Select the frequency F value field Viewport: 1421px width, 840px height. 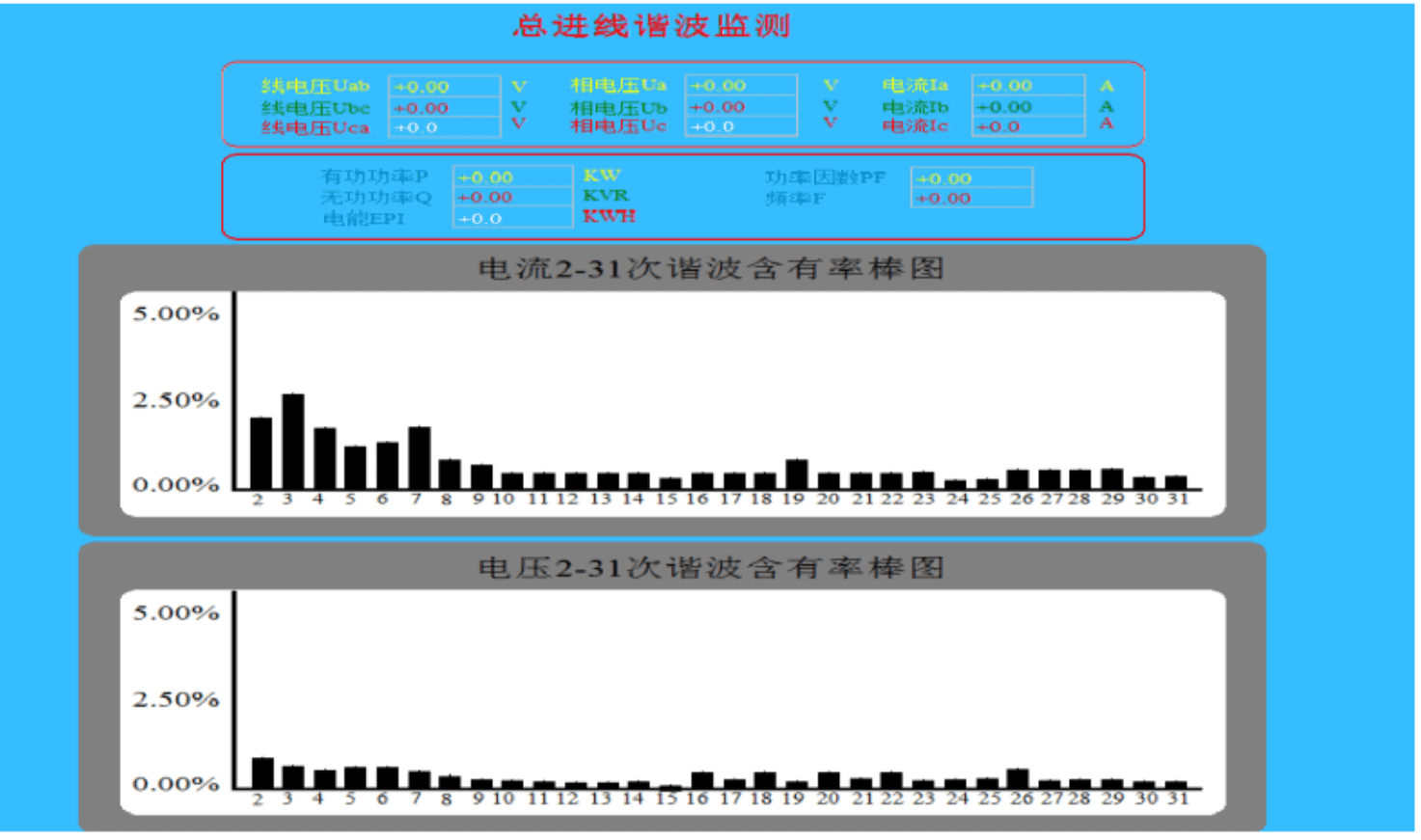pyautogui.click(x=970, y=199)
